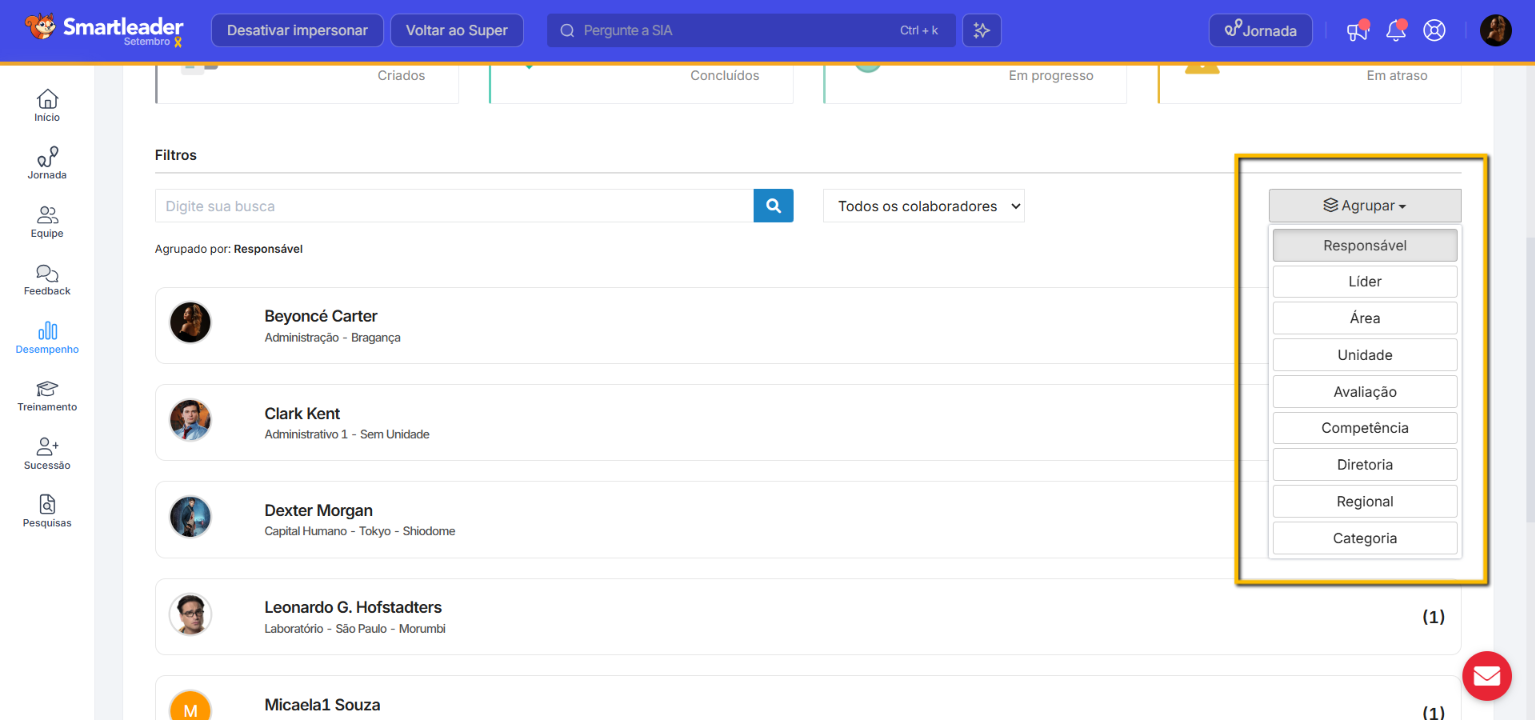This screenshot has height=720, width=1535.
Task: Open the Pesquisas sidebar icon
Action: (47, 510)
